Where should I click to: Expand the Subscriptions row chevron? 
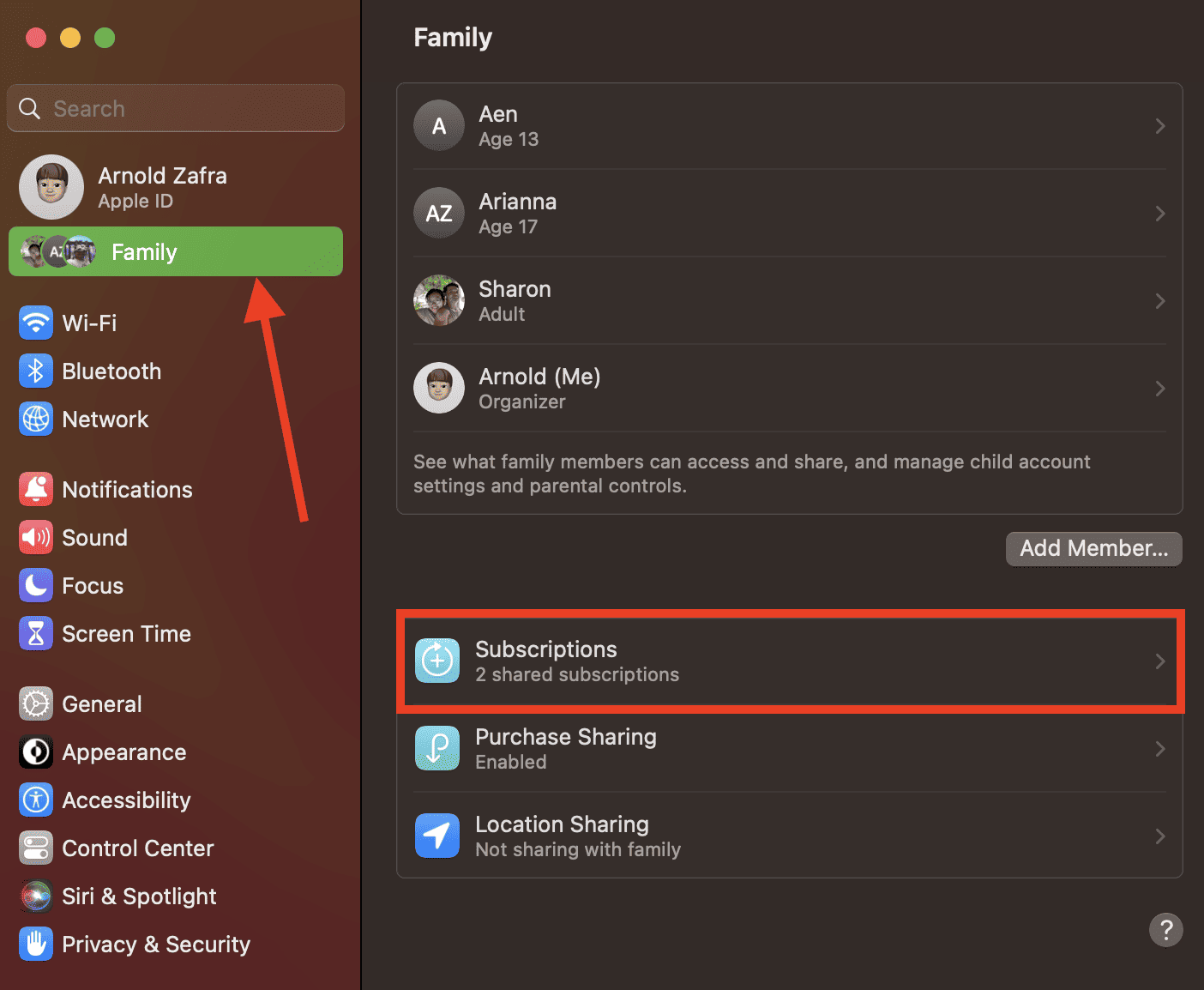pos(1159,661)
